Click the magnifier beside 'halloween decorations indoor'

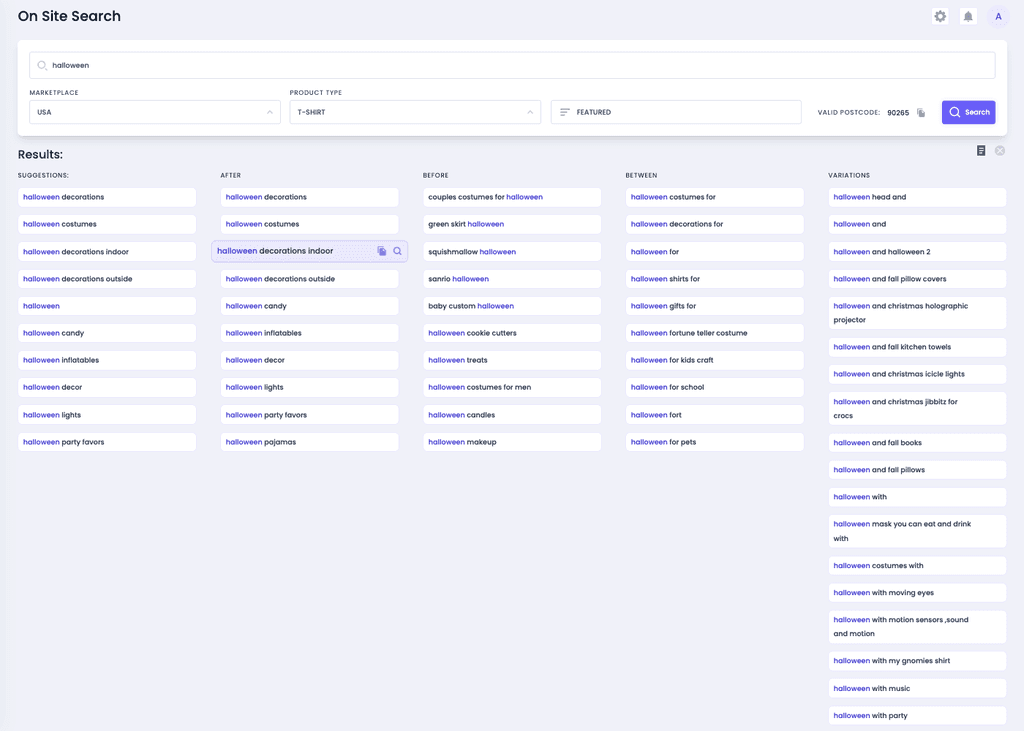click(398, 251)
